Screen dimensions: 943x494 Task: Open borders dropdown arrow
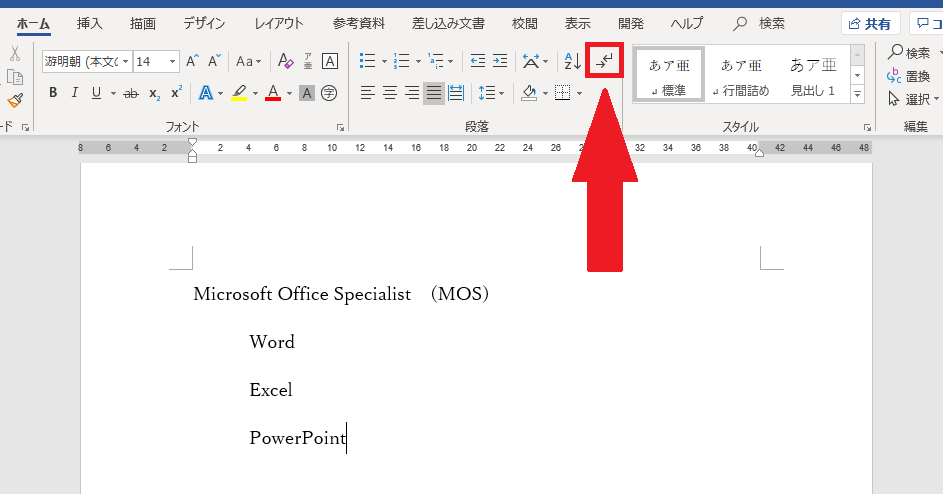click(579, 93)
